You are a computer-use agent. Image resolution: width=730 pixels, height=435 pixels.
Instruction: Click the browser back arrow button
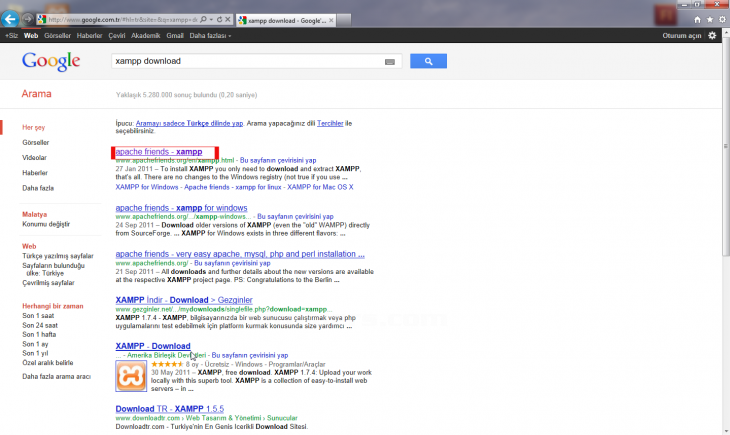tap(11, 18)
